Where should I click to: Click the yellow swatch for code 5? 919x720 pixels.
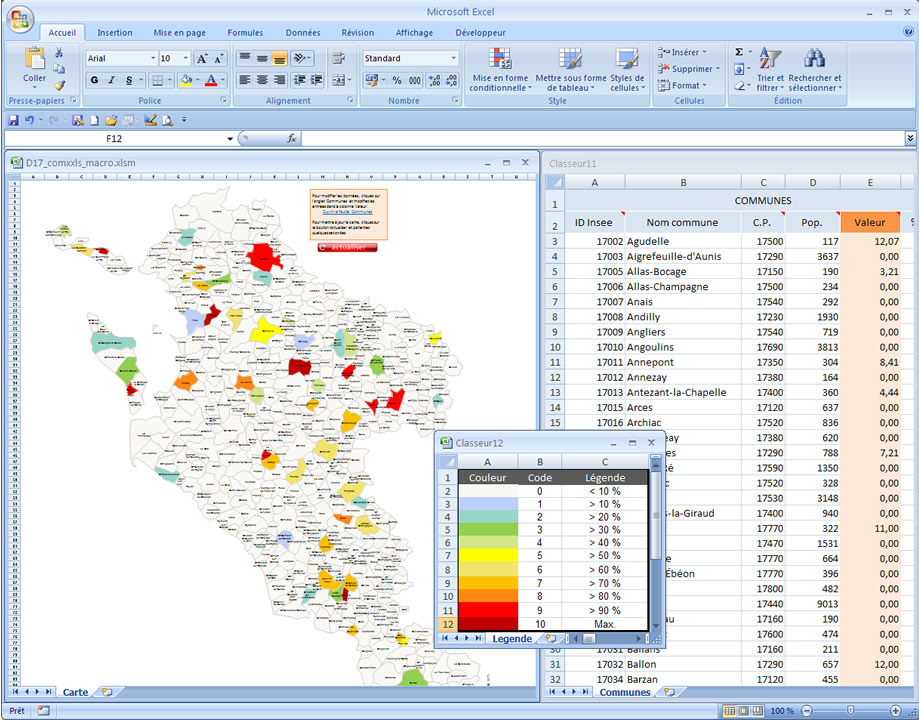coord(488,555)
